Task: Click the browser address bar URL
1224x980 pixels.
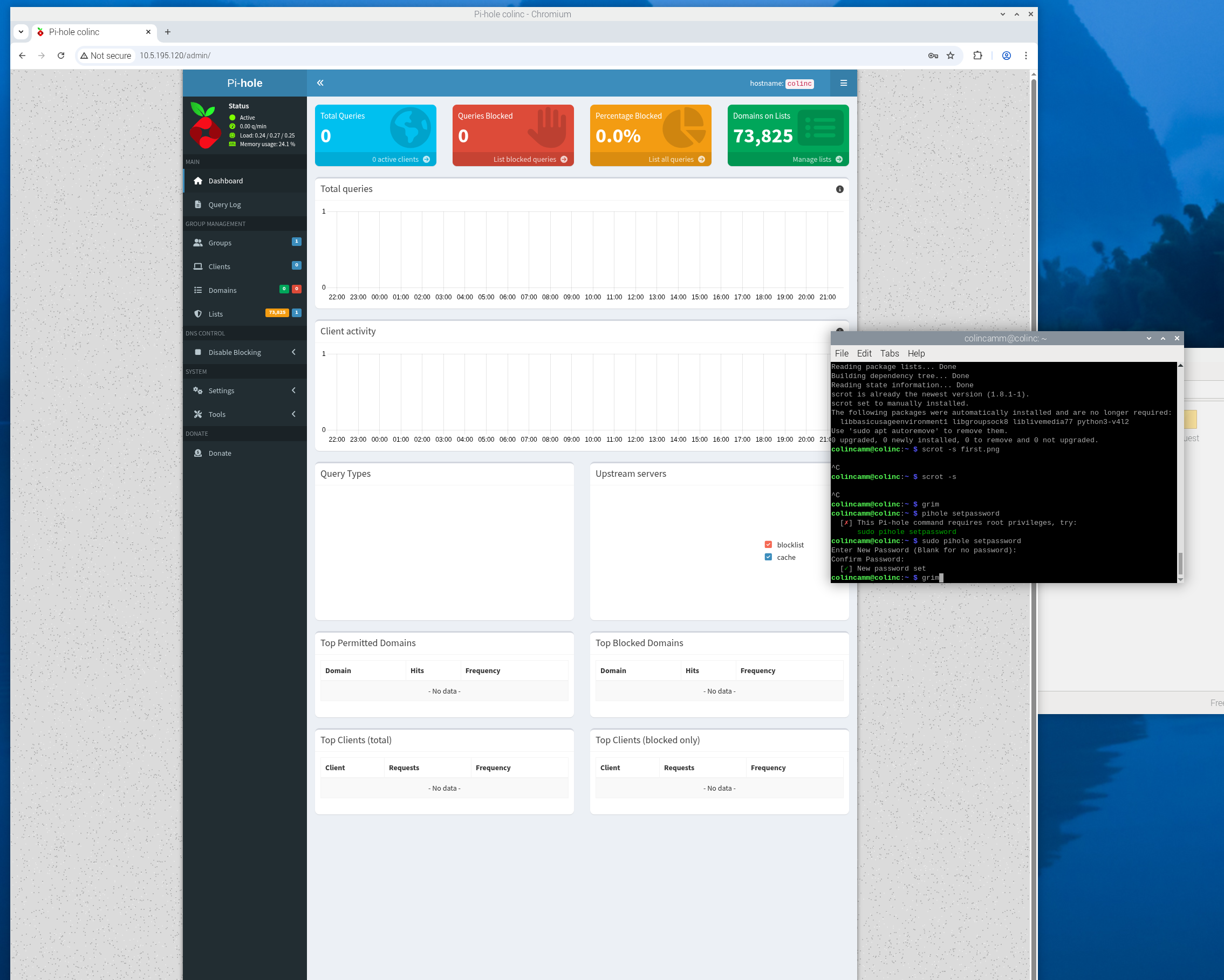Action: click(175, 56)
